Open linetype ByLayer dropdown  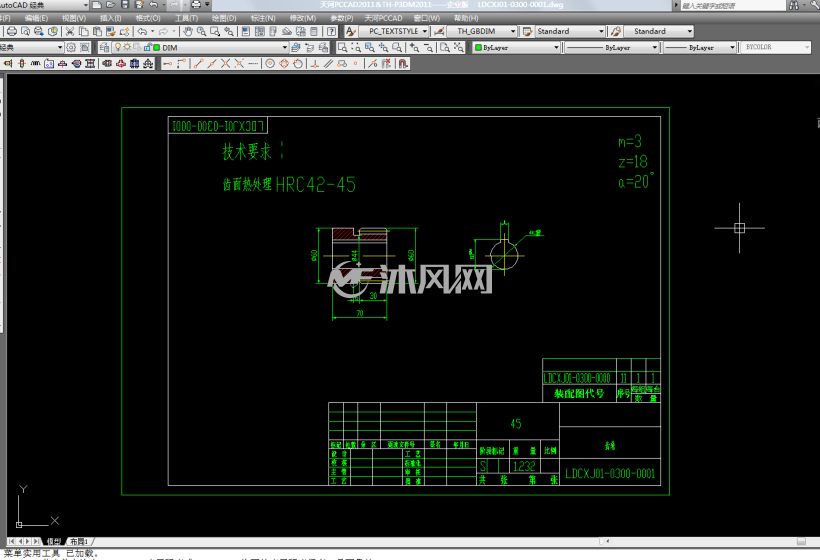click(x=654, y=48)
